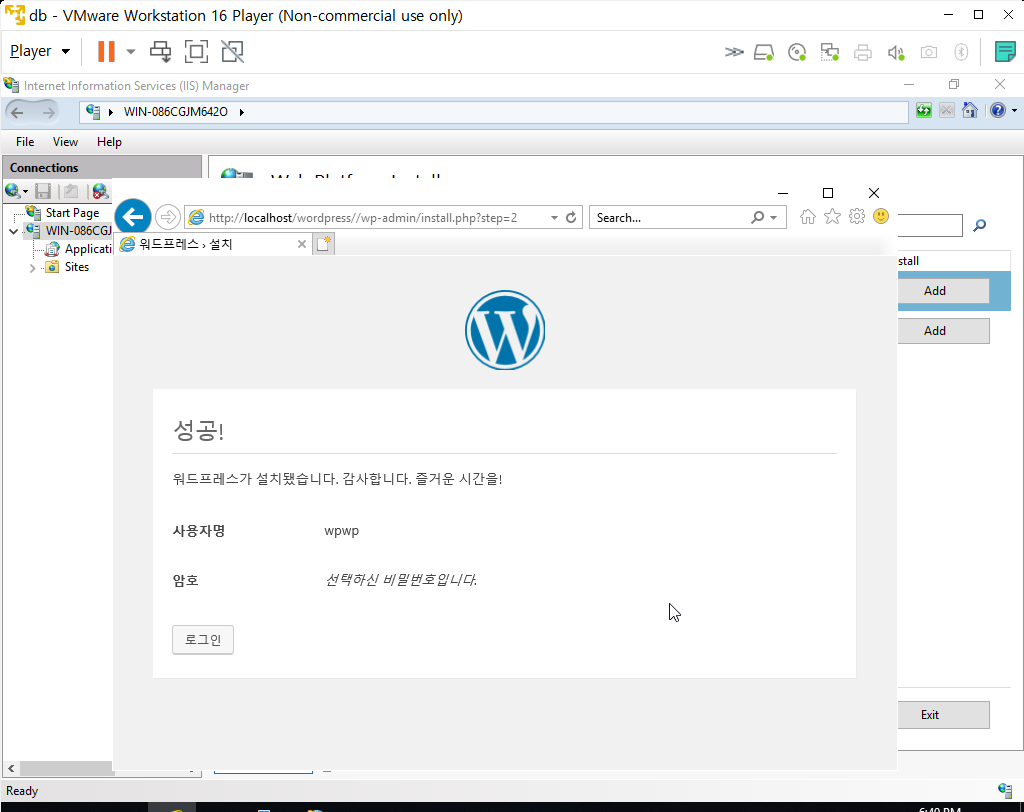
Task: Click the VMware hard disk device icon
Action: pyautogui.click(x=763, y=52)
